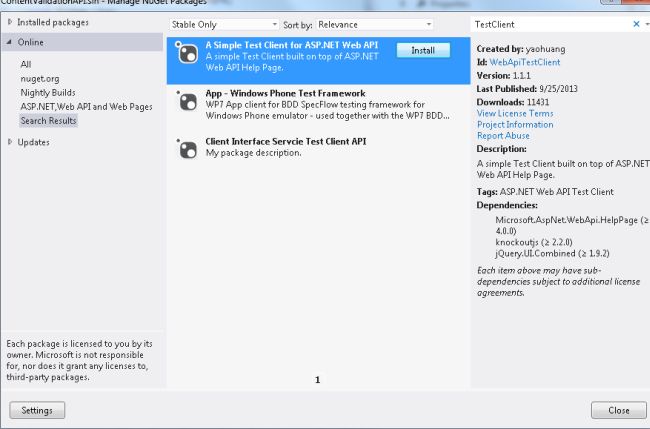Install the Simple Test Client package
Viewport: 650px width, 429px height.
coord(423,50)
